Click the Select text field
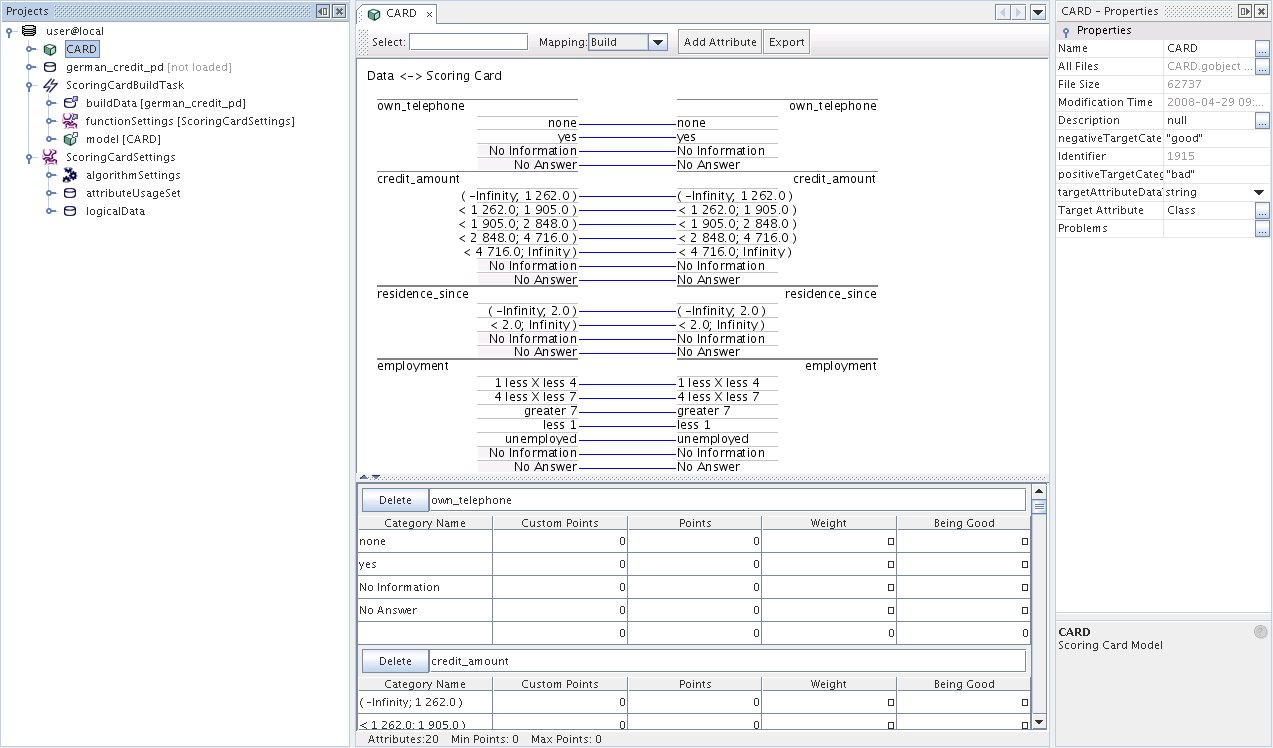 (468, 42)
